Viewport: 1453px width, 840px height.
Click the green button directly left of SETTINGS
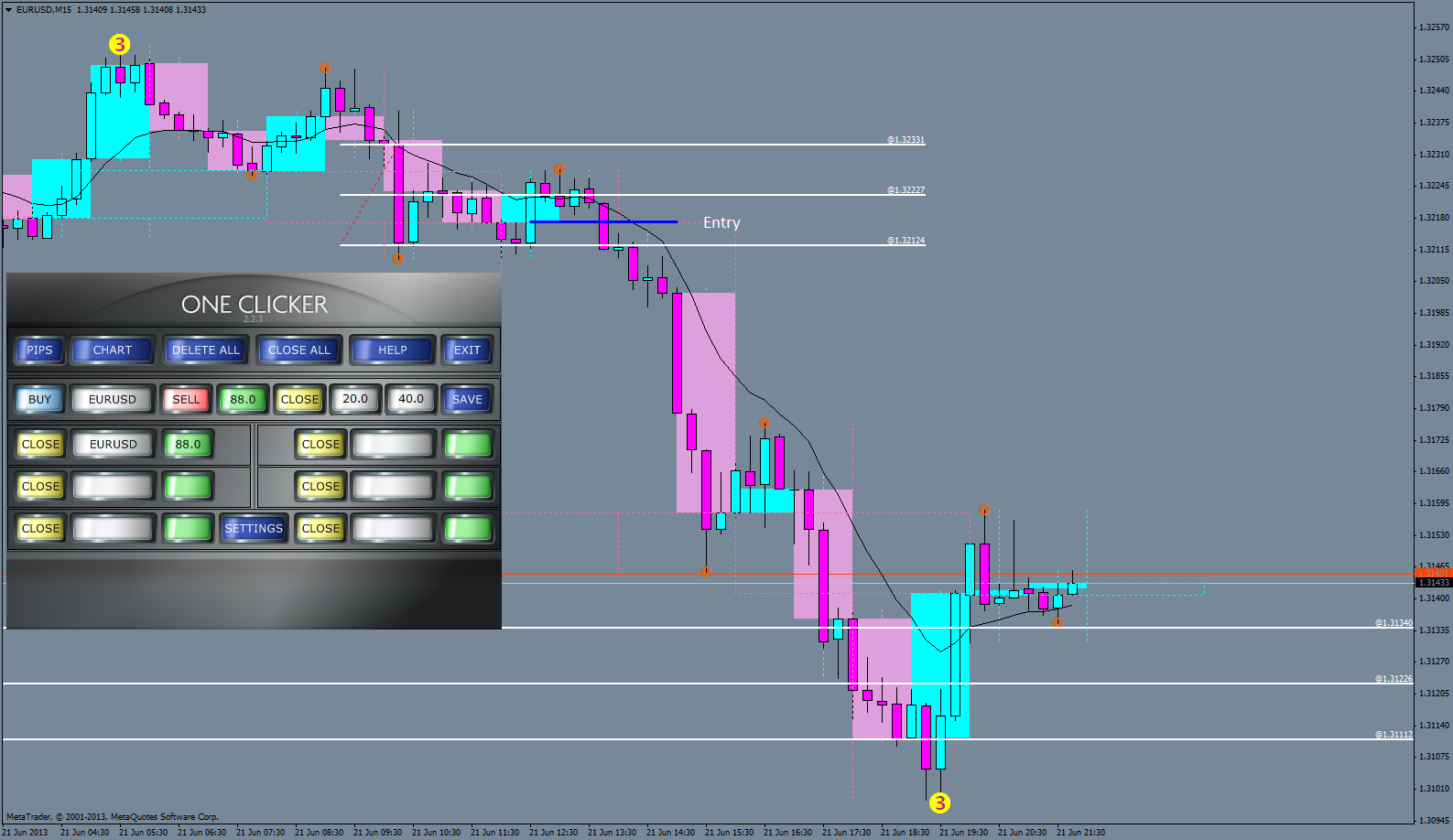(188, 528)
